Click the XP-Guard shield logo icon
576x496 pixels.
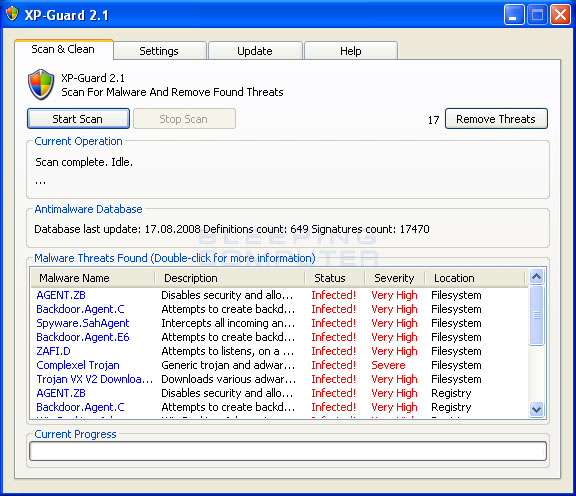(x=41, y=85)
